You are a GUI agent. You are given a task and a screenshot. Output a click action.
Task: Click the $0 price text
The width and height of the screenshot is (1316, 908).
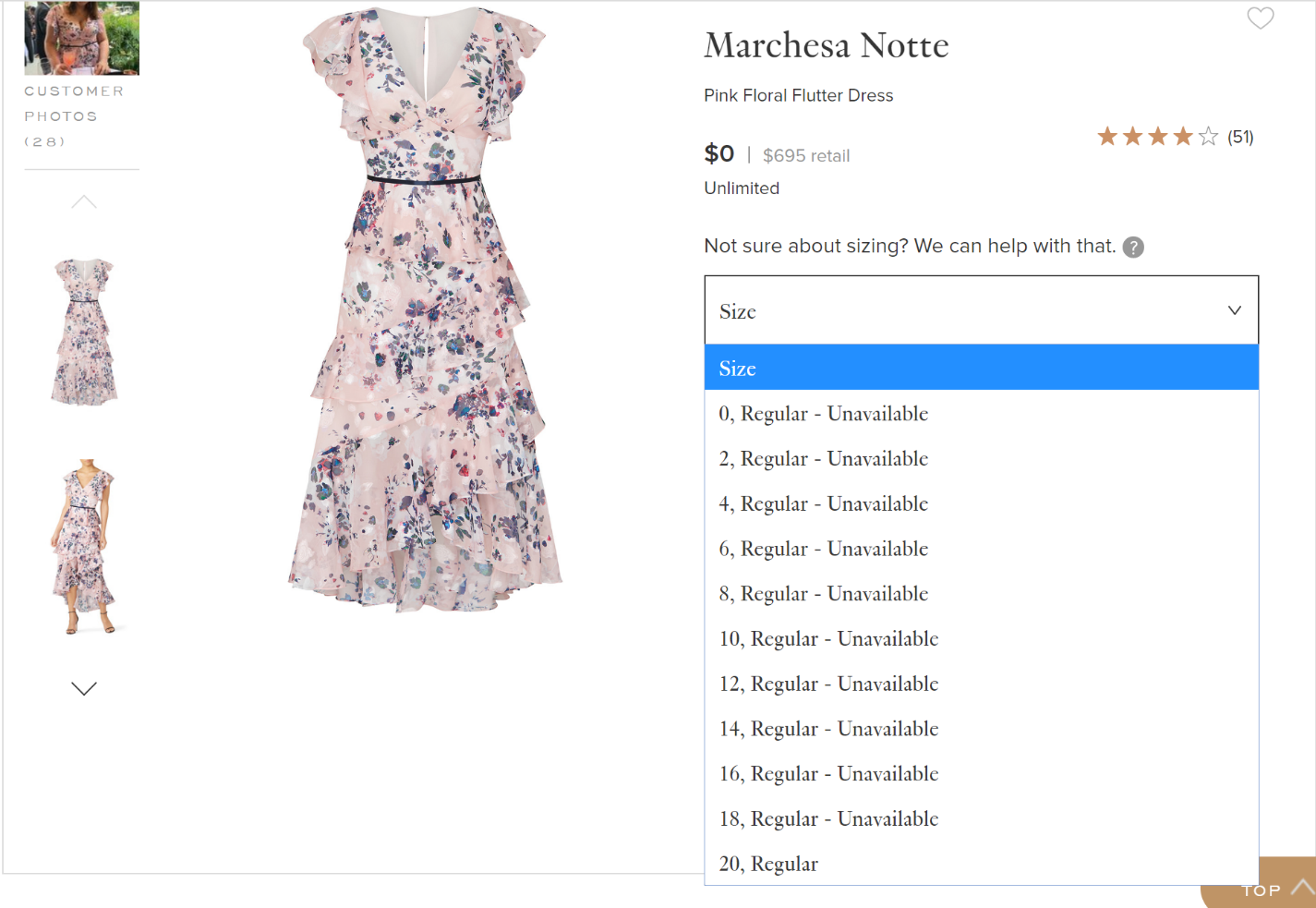pos(719,153)
